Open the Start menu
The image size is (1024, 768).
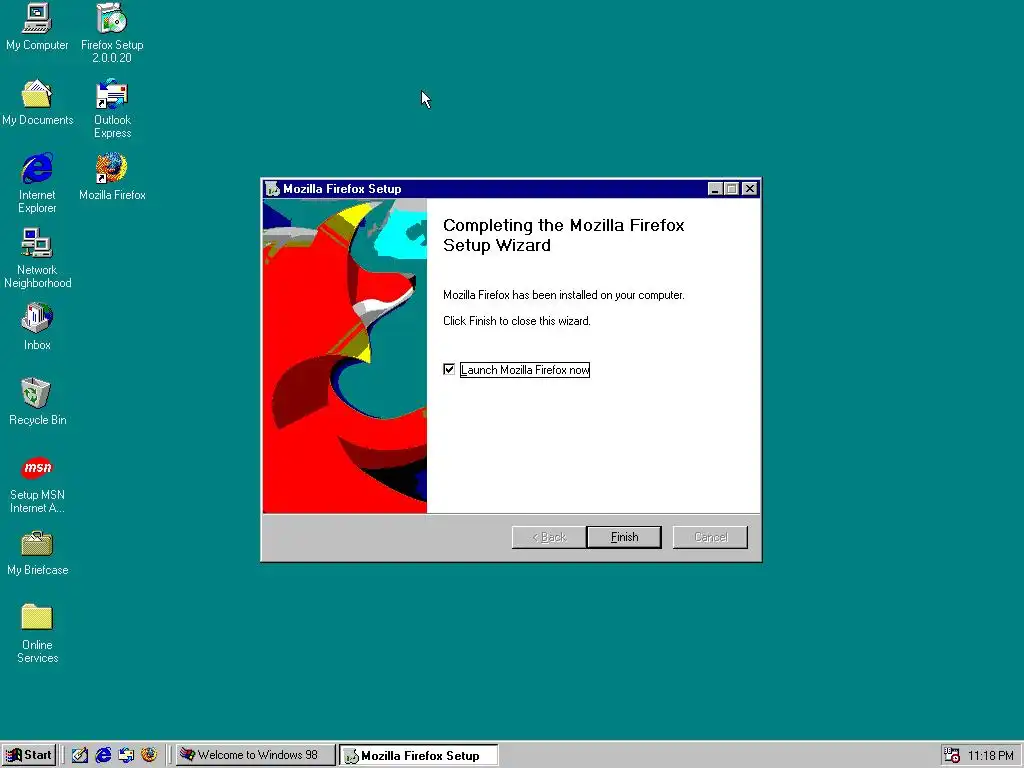tap(29, 755)
